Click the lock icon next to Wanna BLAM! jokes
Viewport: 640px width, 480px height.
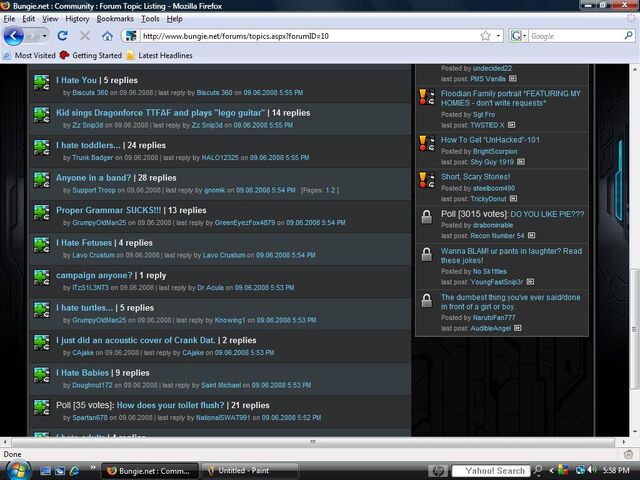pyautogui.click(x=427, y=254)
